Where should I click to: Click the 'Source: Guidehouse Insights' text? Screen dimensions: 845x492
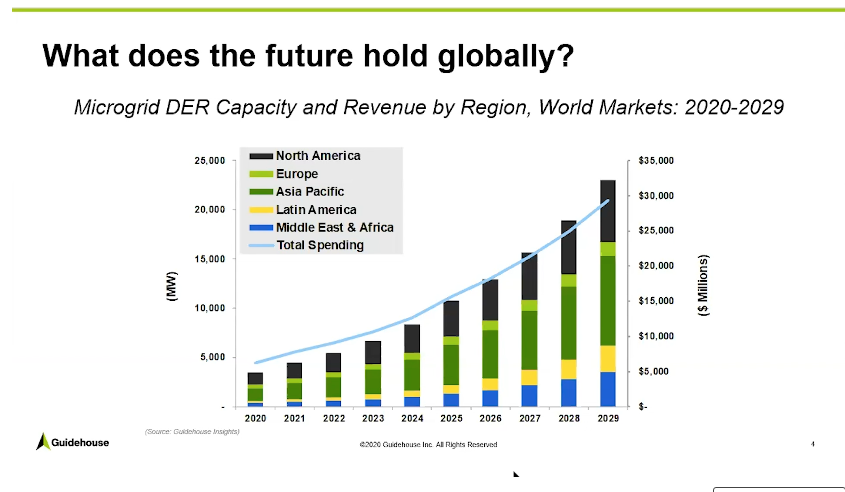(x=192, y=431)
